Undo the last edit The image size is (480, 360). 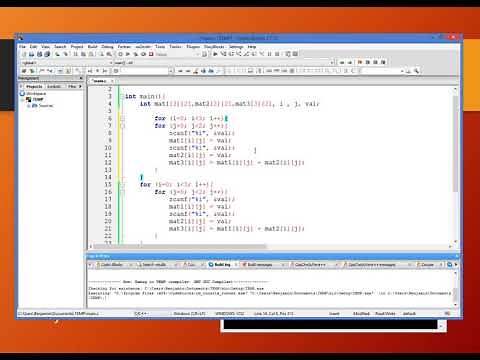[58, 54]
